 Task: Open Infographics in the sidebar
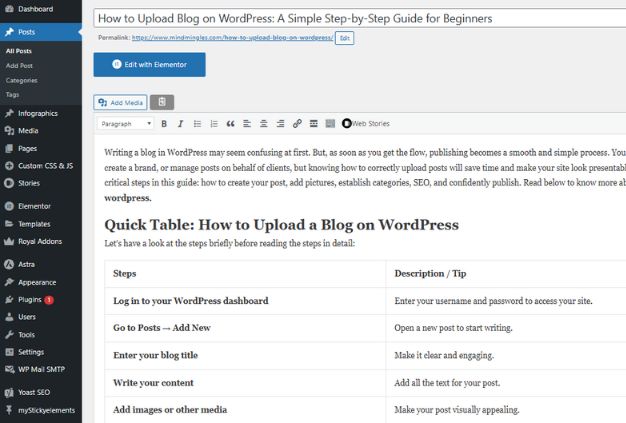41,113
